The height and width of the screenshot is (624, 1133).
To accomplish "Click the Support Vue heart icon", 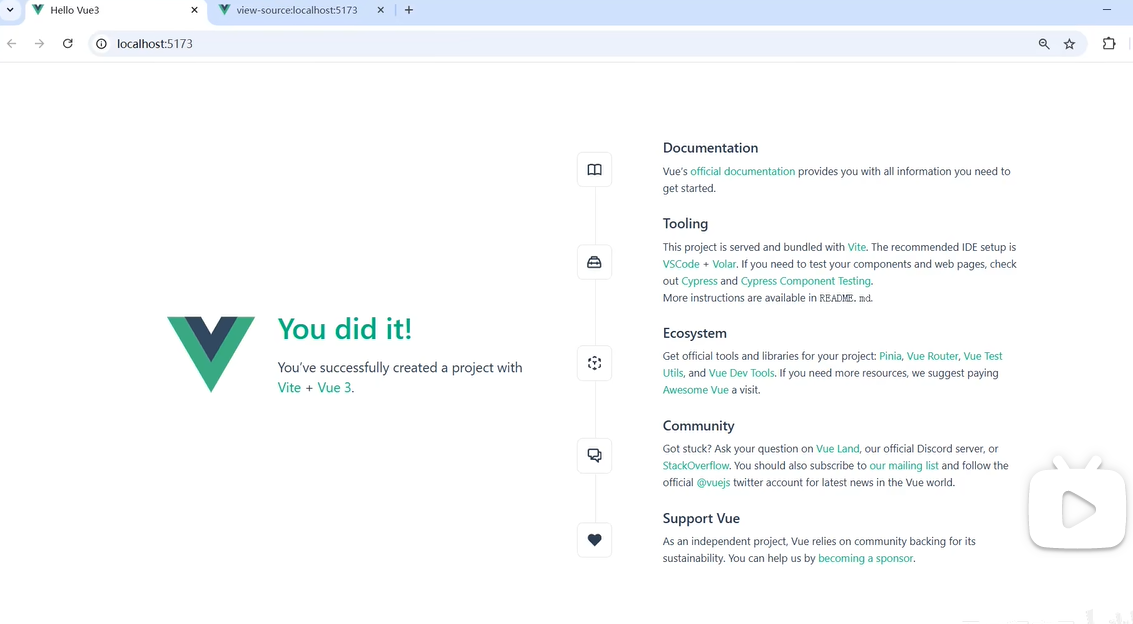I will [594, 540].
